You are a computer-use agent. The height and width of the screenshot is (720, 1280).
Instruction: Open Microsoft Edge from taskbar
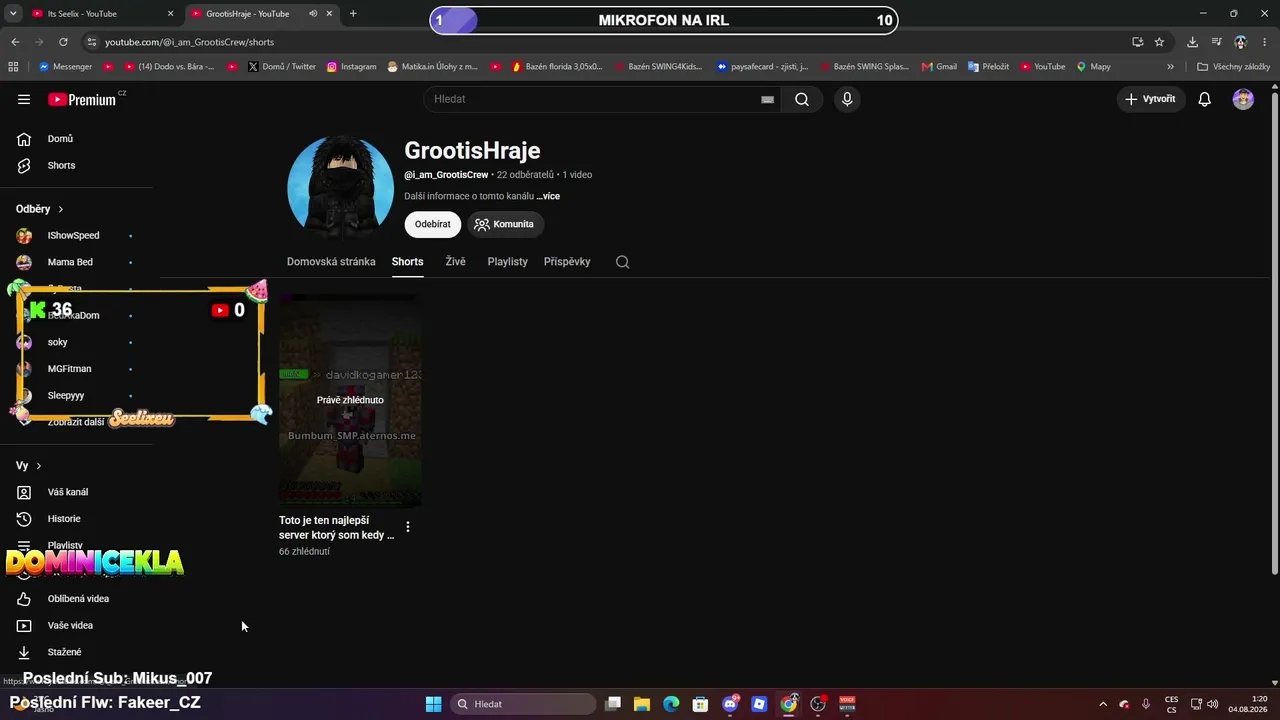point(671,704)
